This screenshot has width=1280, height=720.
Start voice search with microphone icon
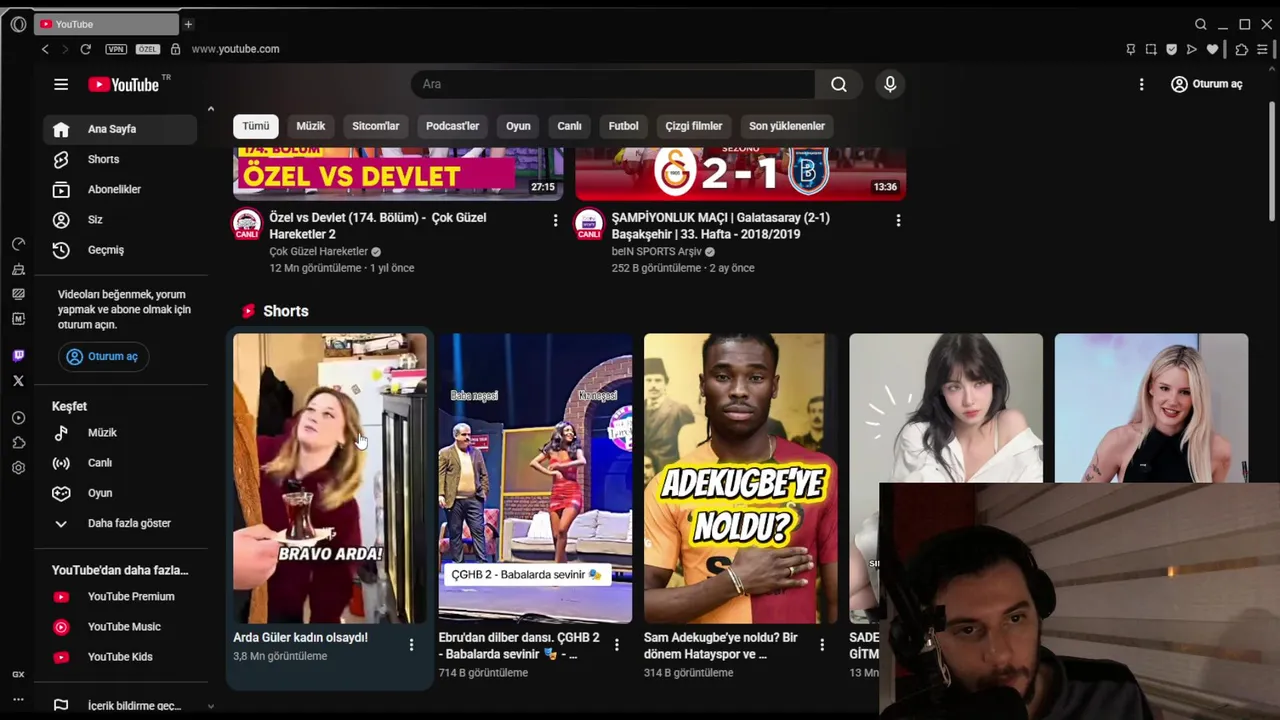(890, 85)
